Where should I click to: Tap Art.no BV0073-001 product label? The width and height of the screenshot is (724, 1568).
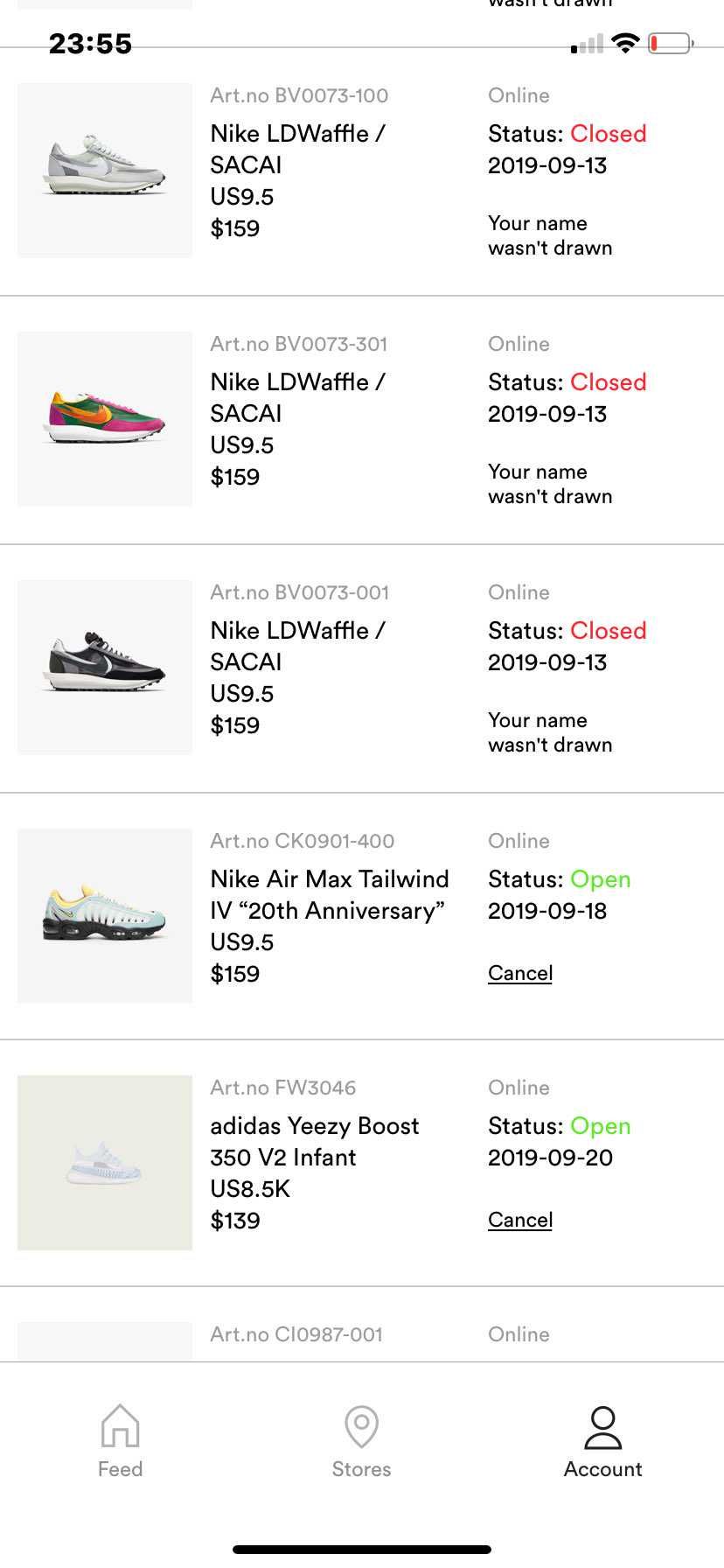tap(299, 592)
